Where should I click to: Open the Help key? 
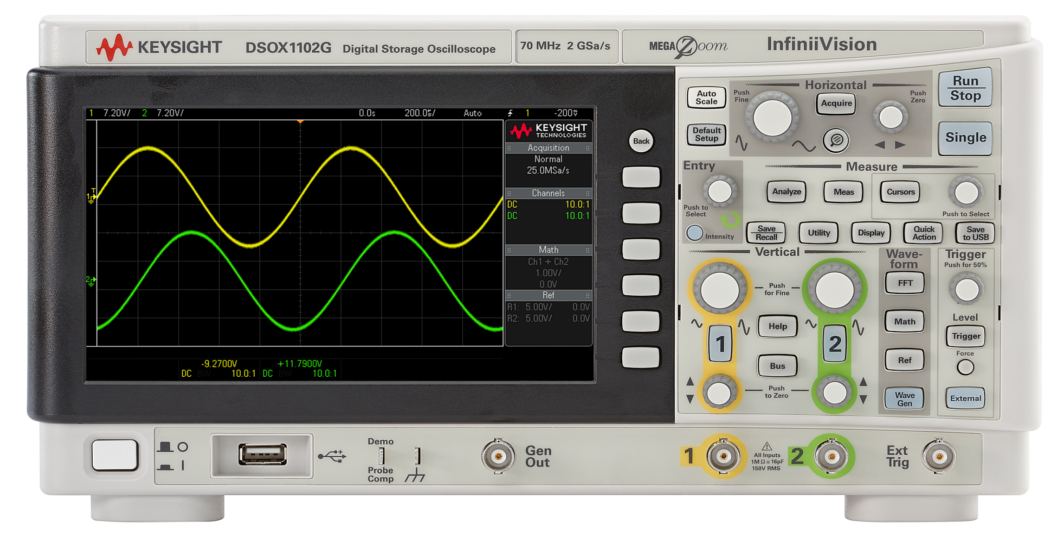[777, 327]
